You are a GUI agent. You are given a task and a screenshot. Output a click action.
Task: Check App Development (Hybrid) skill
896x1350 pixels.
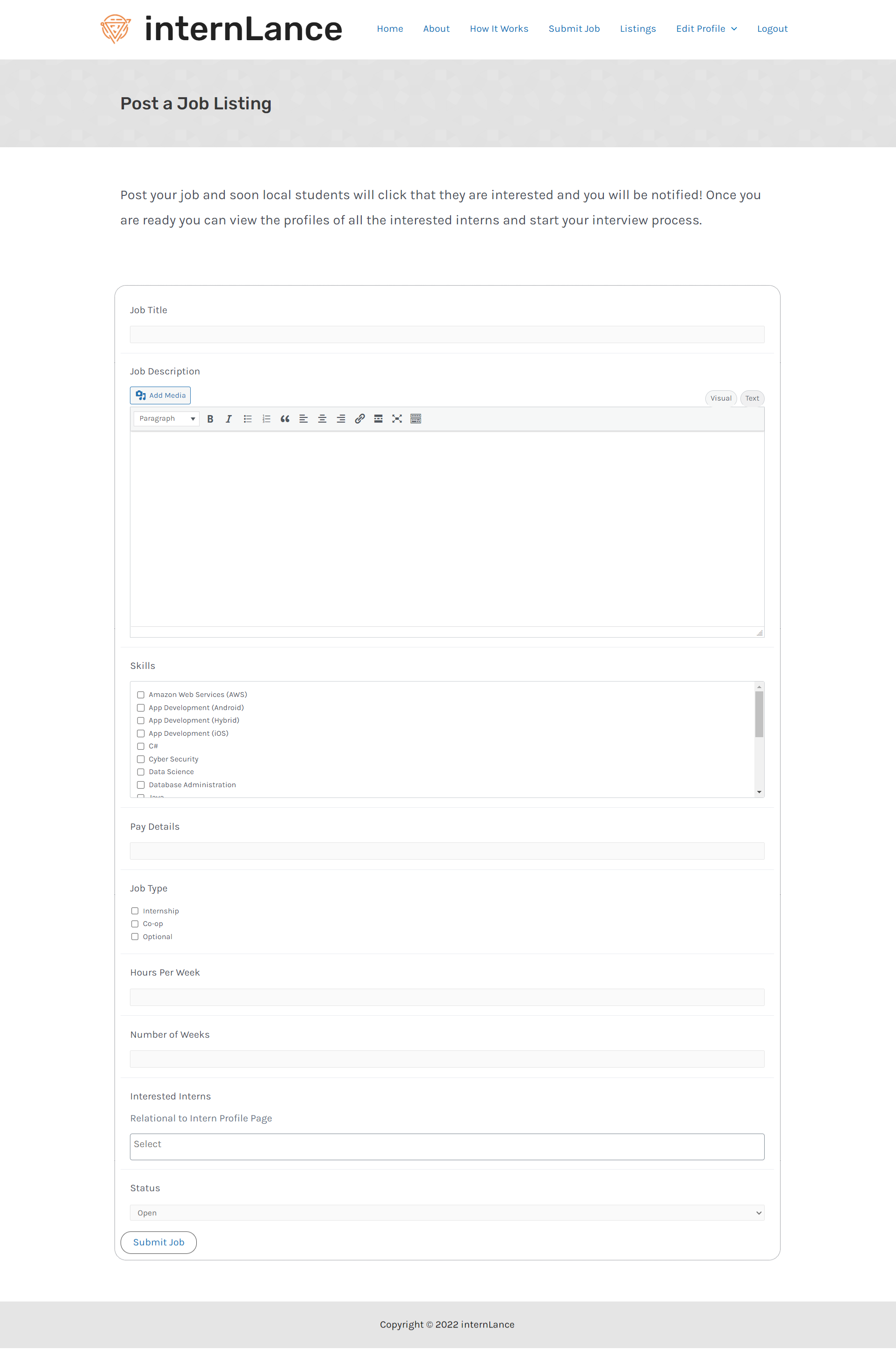(141, 721)
